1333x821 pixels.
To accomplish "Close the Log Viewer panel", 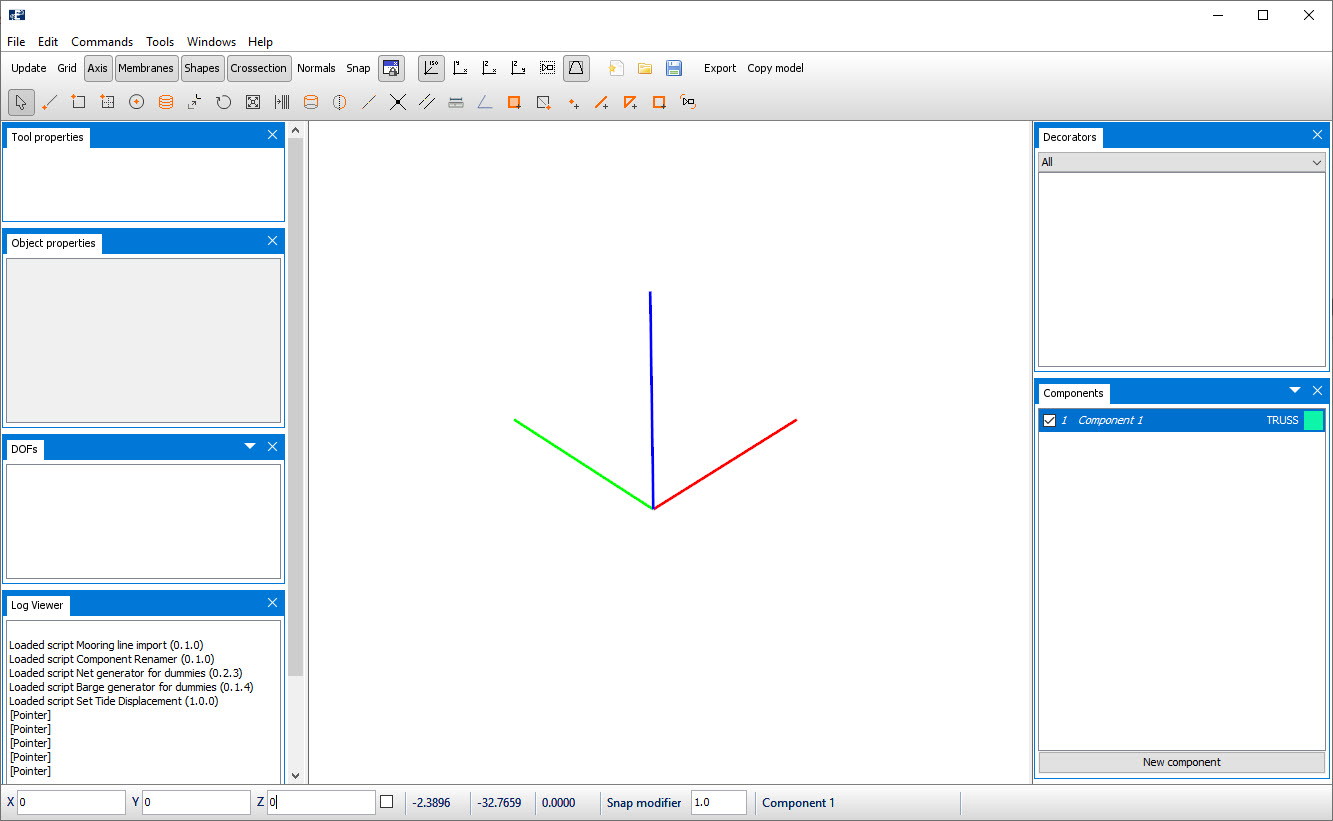I will coord(272,603).
